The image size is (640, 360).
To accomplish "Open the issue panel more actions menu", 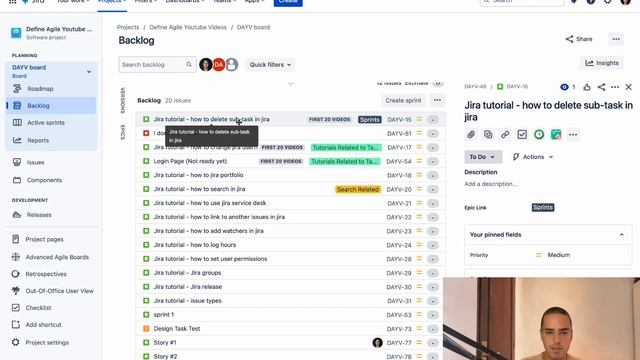I will click(x=615, y=87).
